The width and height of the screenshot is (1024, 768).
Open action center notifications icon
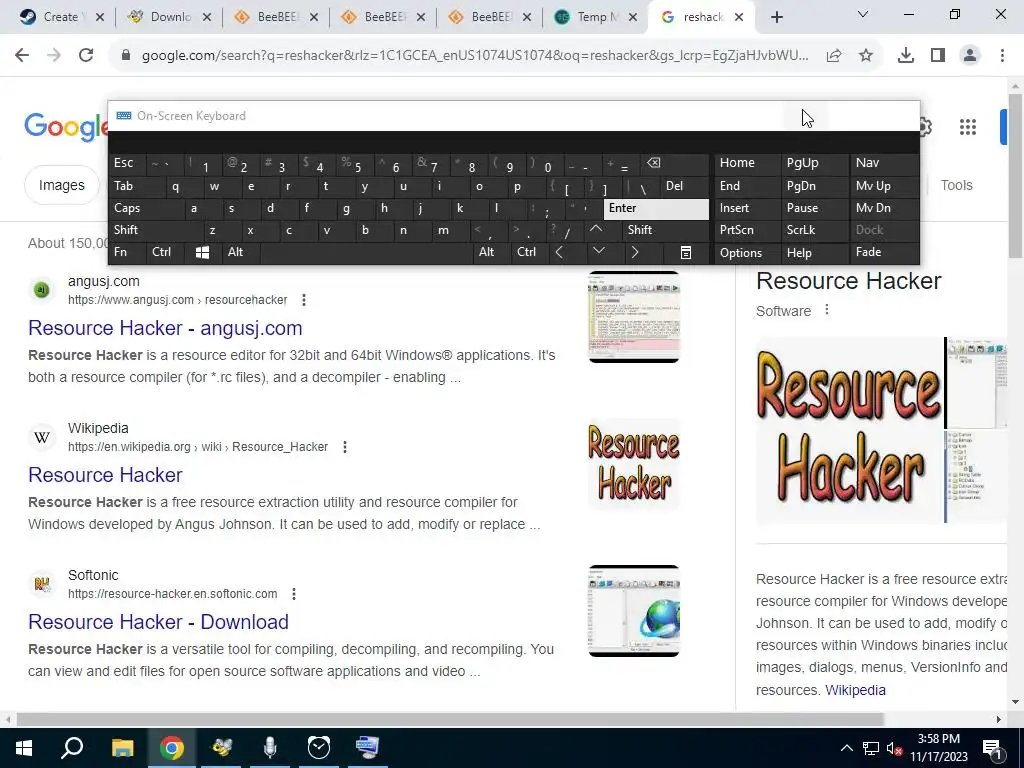pyautogui.click(x=992, y=748)
